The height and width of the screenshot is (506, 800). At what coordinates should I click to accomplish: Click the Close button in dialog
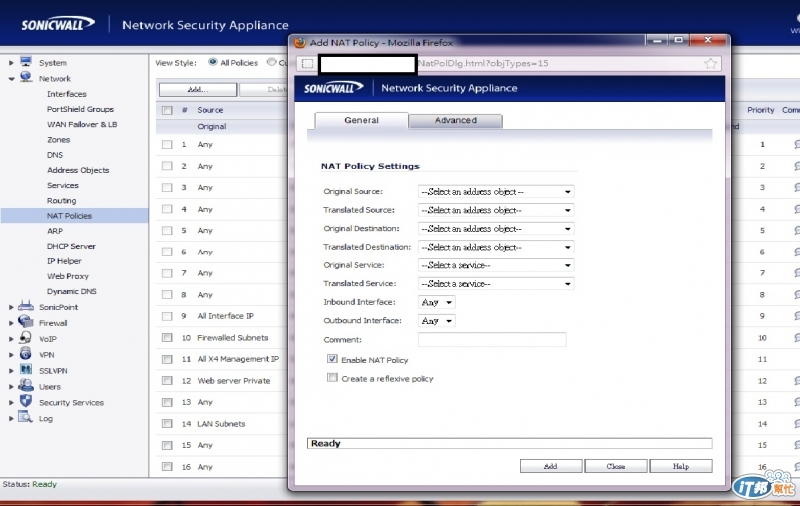[x=616, y=466]
